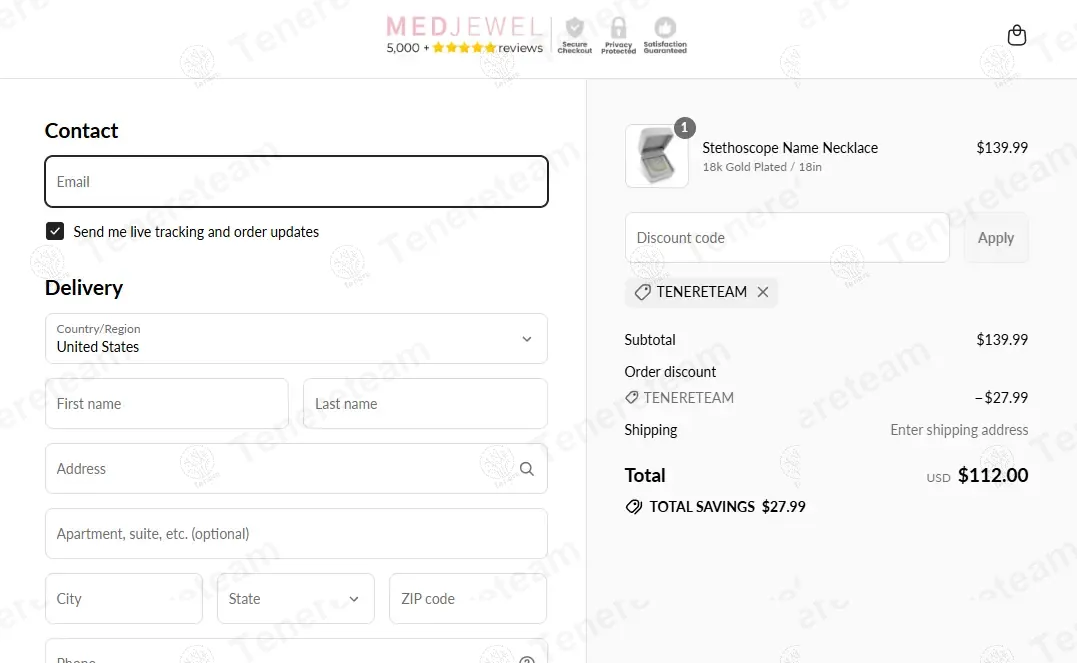Click the Discount code field
This screenshot has width=1077, height=663.
click(x=787, y=238)
